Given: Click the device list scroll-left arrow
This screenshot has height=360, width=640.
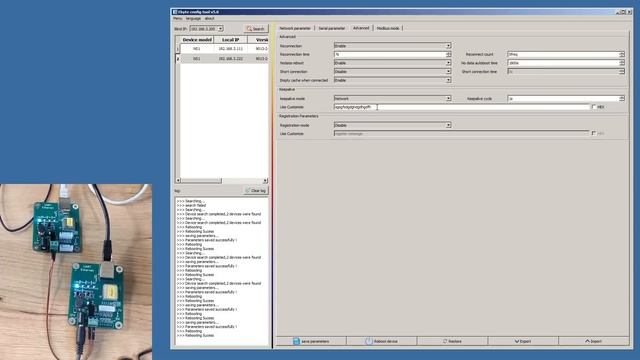Looking at the screenshot, I should coord(178,180).
